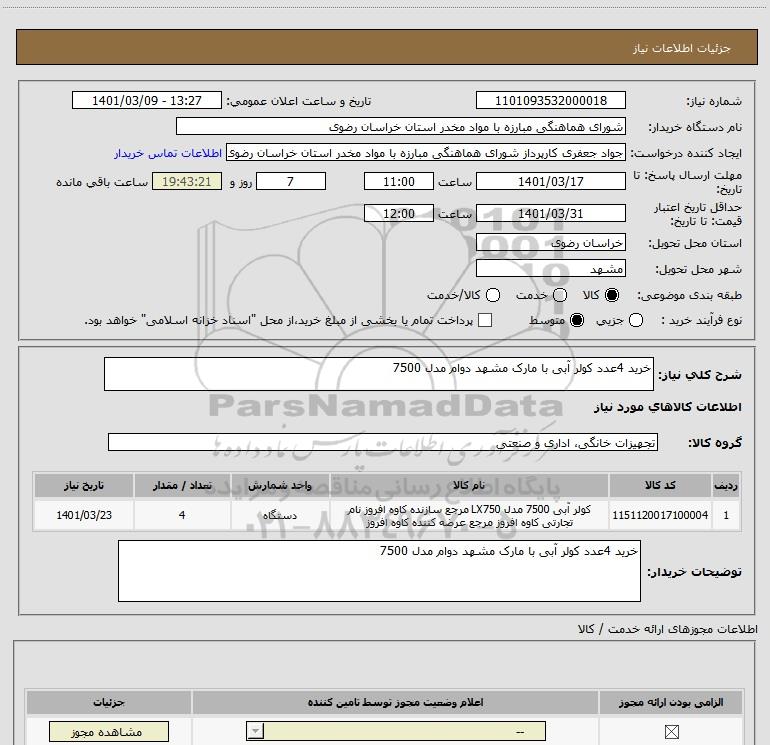This screenshot has height=745, width=770.
Task: Select the کالا radio button
Action: click(x=612, y=295)
